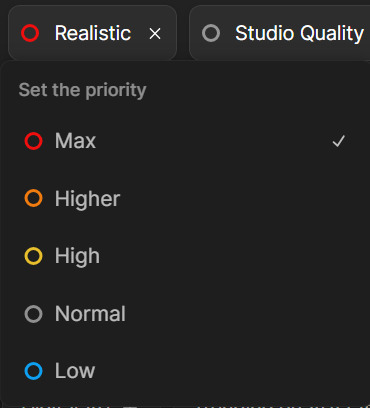Image resolution: width=370 pixels, height=408 pixels.
Task: Click empty area right of Normal row
Action: [x=245, y=314]
